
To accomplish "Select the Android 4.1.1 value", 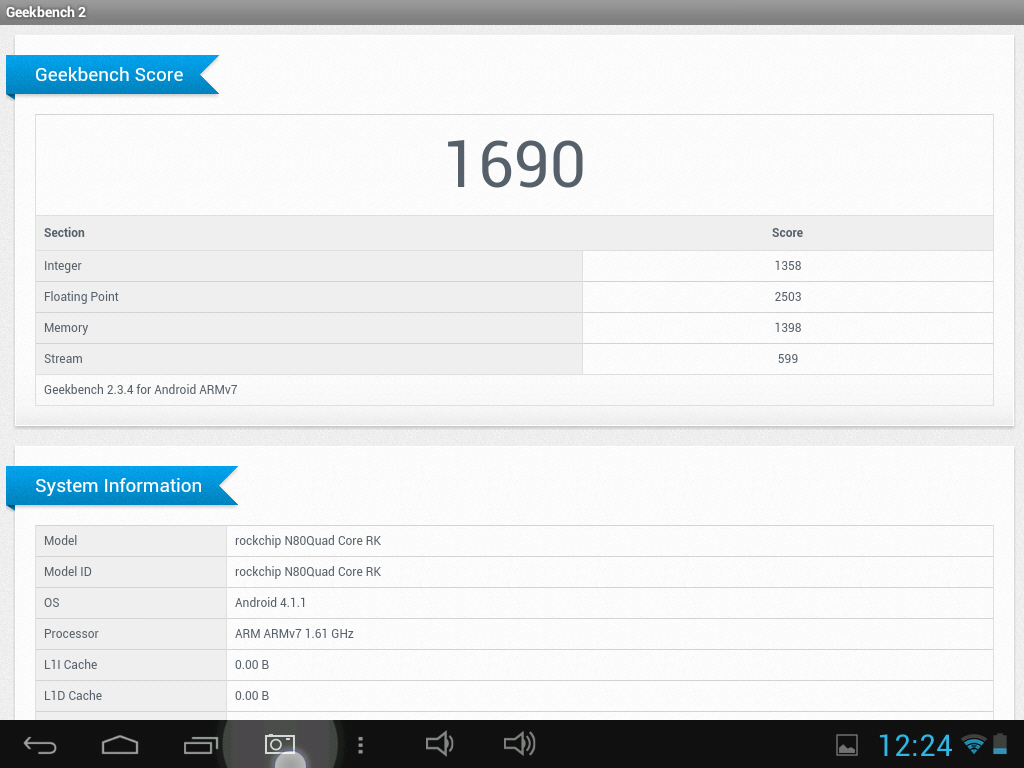I will point(270,603).
